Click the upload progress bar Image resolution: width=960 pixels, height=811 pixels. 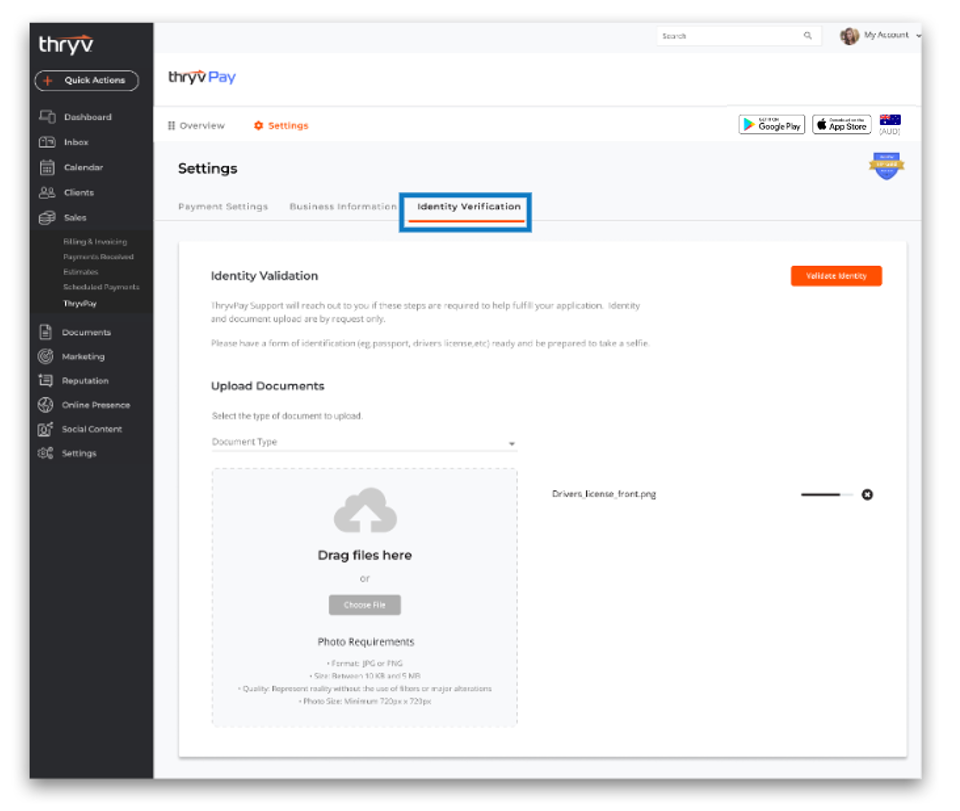pos(827,495)
